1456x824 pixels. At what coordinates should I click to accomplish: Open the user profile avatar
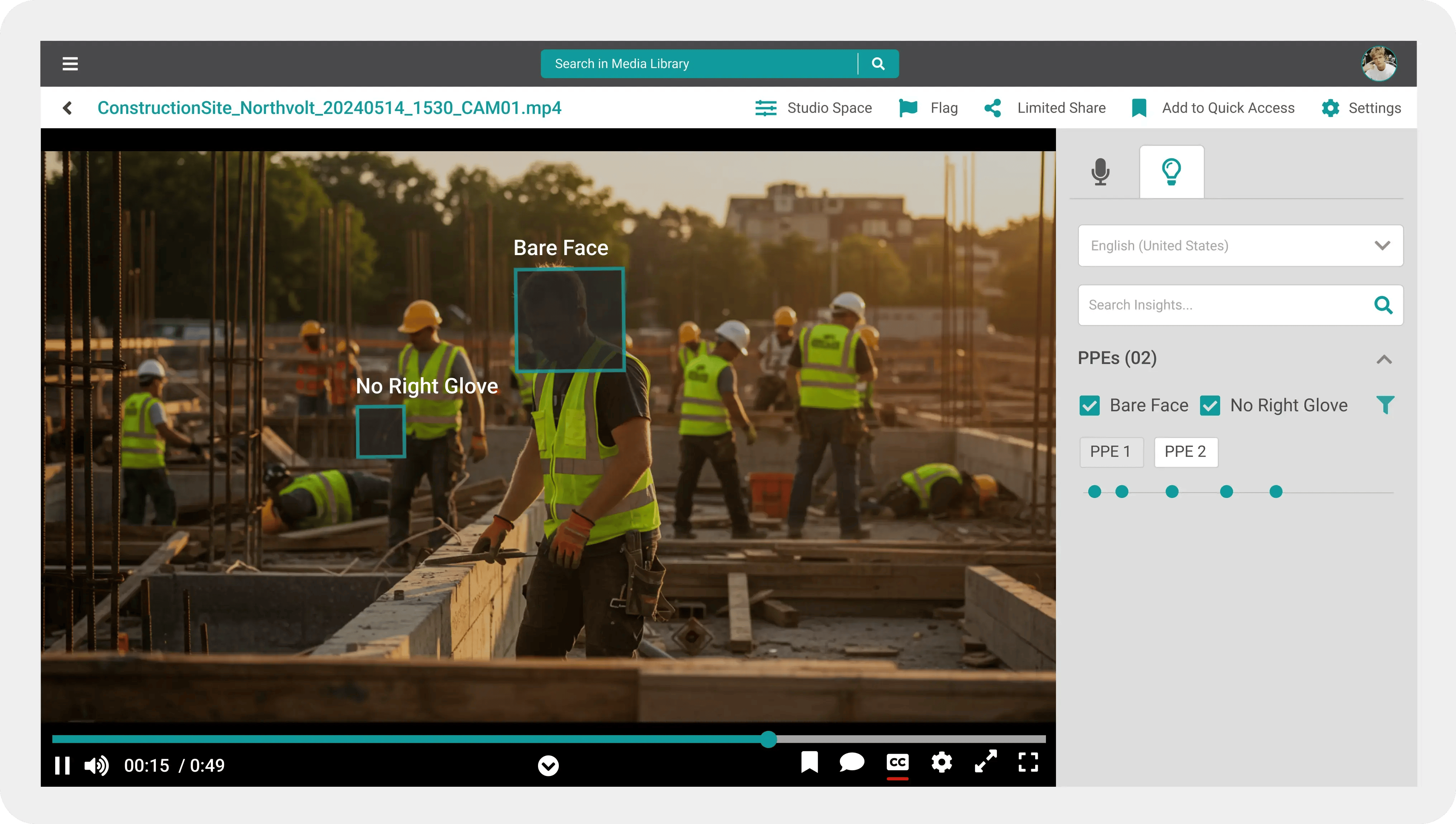click(1379, 64)
